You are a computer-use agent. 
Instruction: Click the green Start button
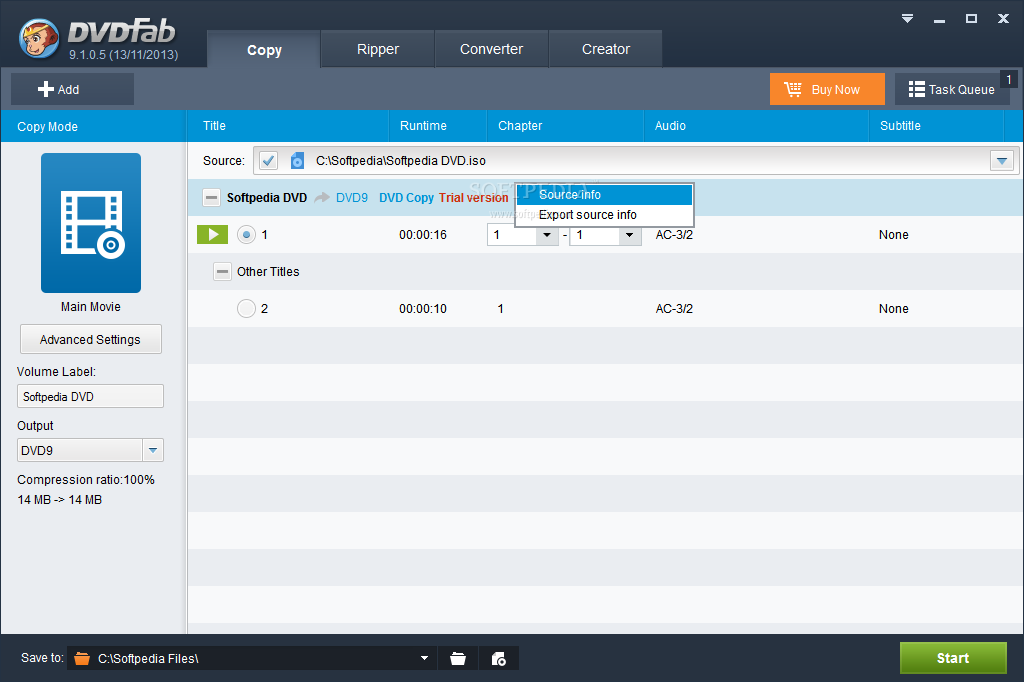click(x=953, y=658)
